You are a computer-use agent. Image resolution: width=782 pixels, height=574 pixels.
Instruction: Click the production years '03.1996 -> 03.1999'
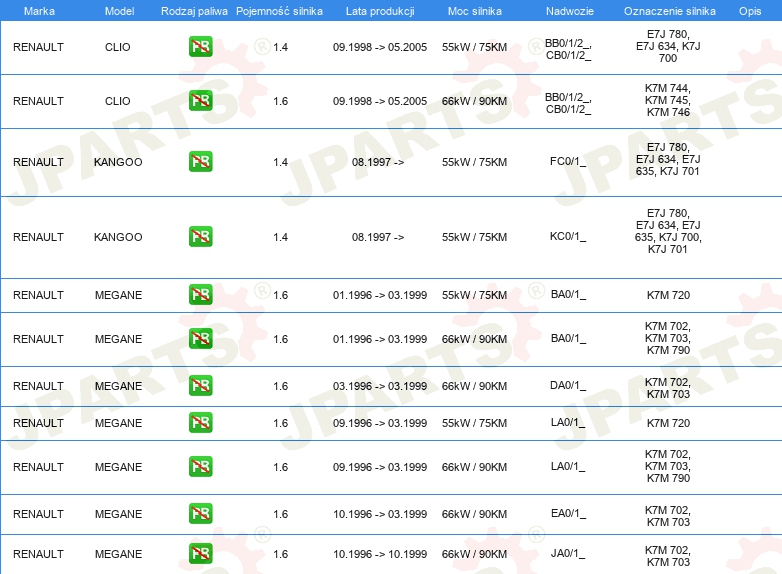click(380, 386)
